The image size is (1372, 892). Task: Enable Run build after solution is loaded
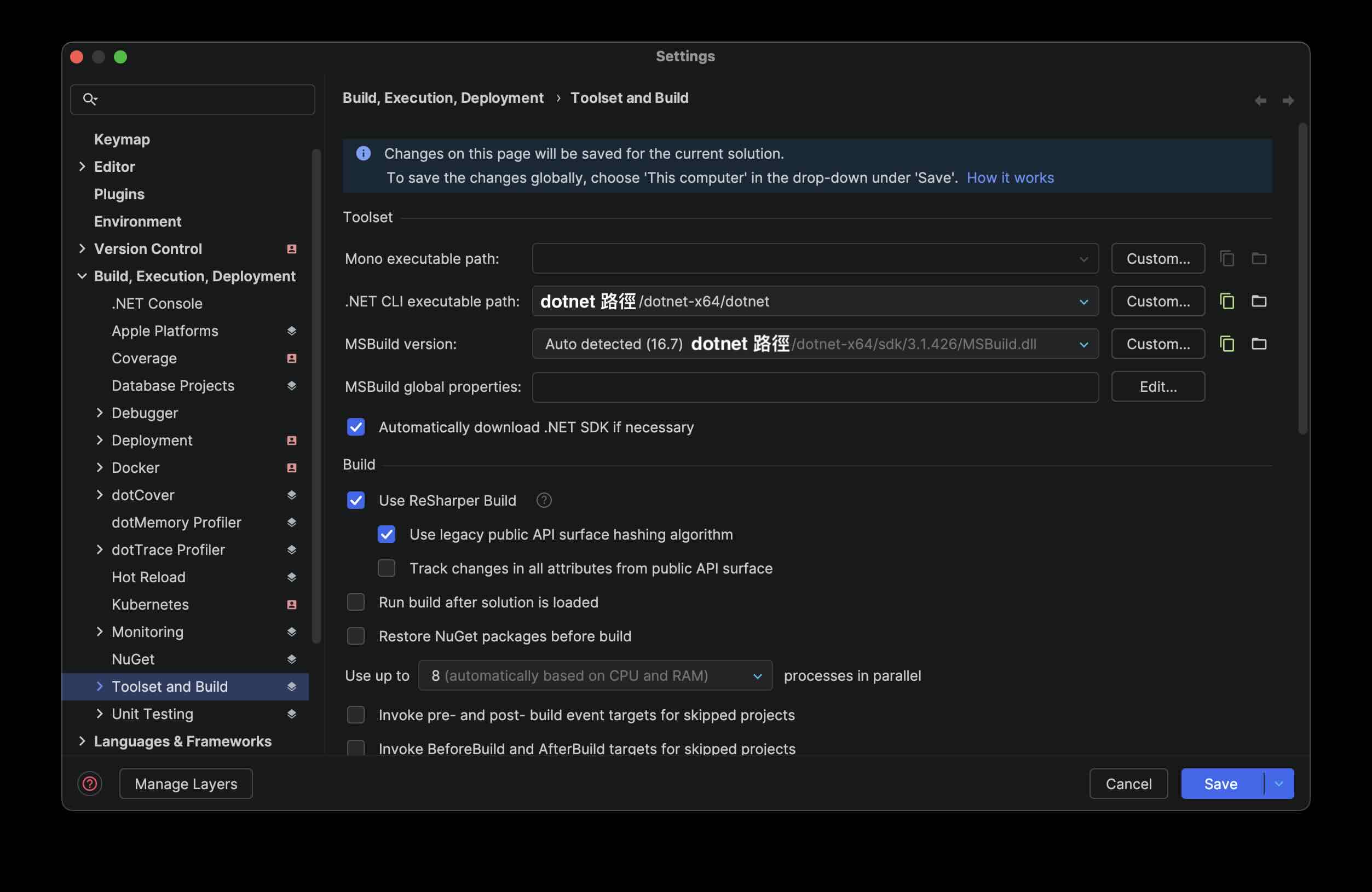(x=356, y=601)
